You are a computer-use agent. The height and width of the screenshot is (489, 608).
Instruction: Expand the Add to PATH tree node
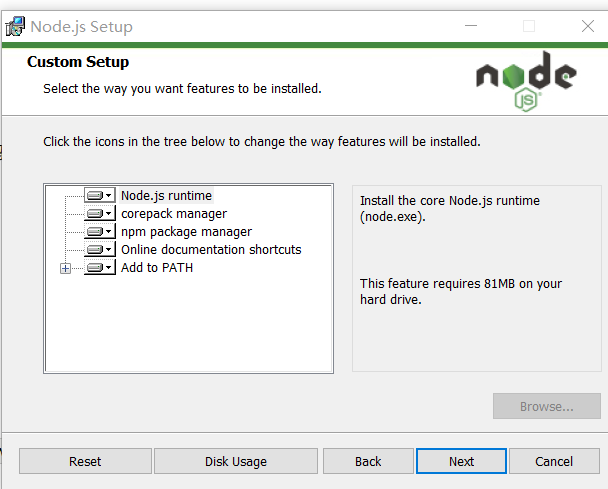point(66,268)
